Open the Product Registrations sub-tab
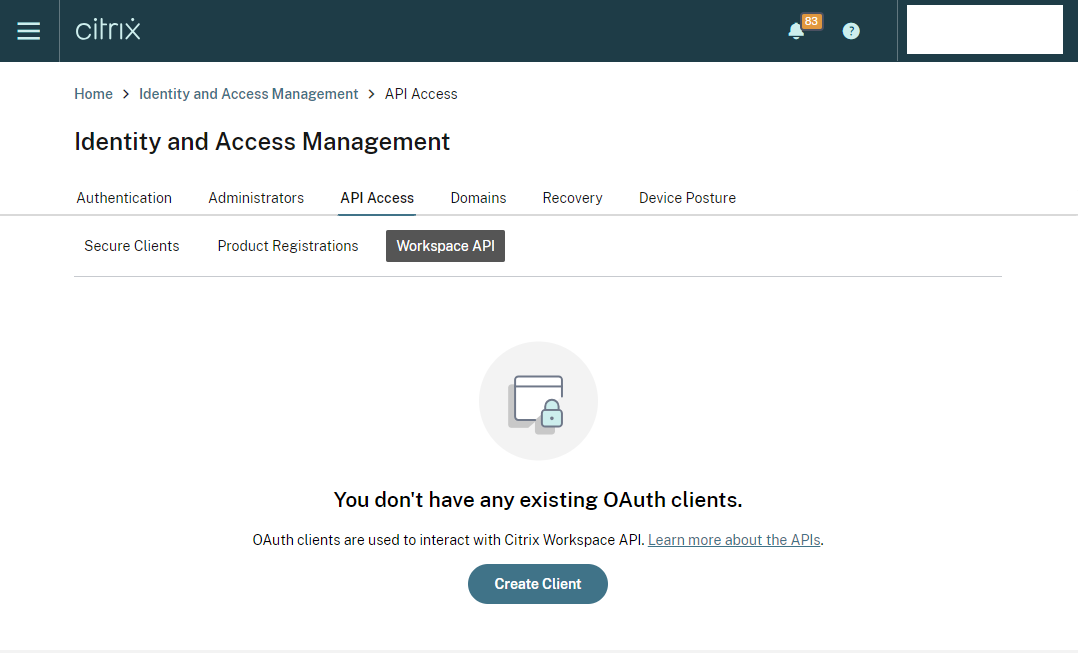This screenshot has width=1078, height=653. click(x=288, y=246)
